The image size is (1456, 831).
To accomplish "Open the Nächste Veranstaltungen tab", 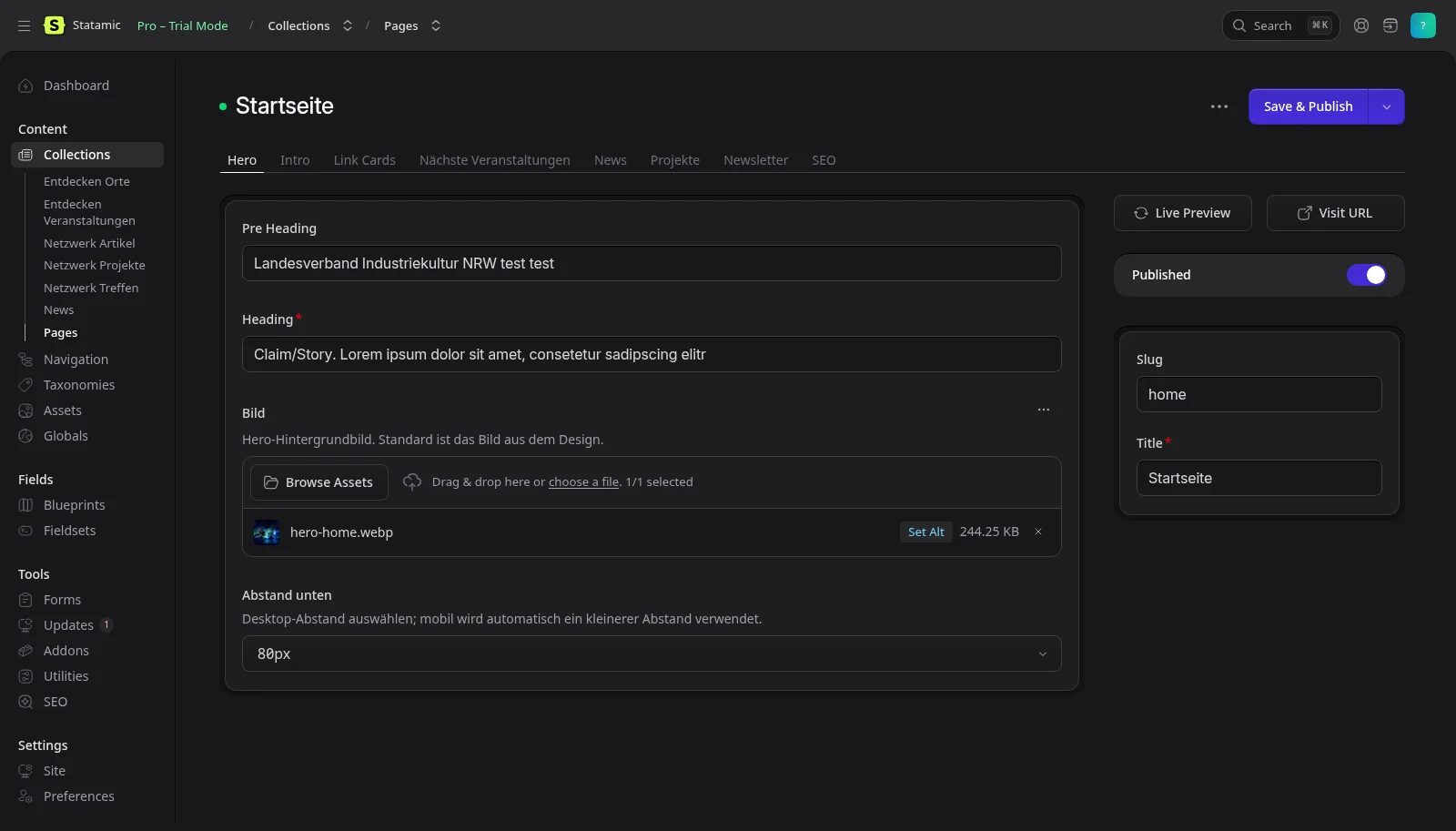I will (x=495, y=160).
